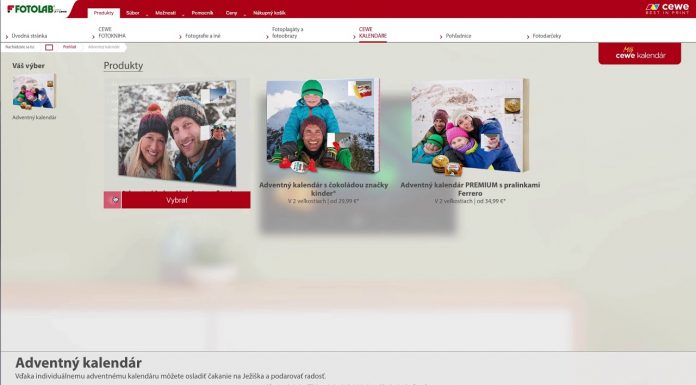Screen dimensions: 696x385
Task: Click the breadcrumb home box icon
Action: [x=49, y=47]
